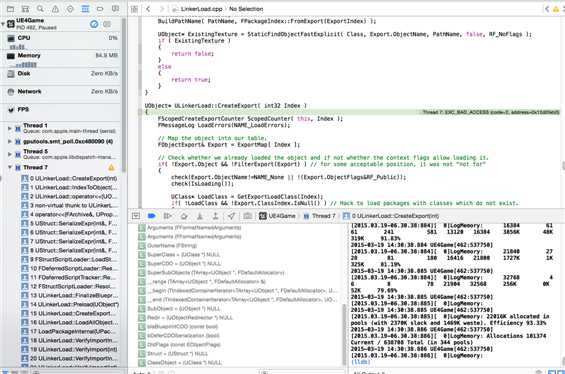Click the blue gauge icon beside UE4Game
The height and width of the screenshot is (374, 565).
pyautogui.click(x=94, y=24)
